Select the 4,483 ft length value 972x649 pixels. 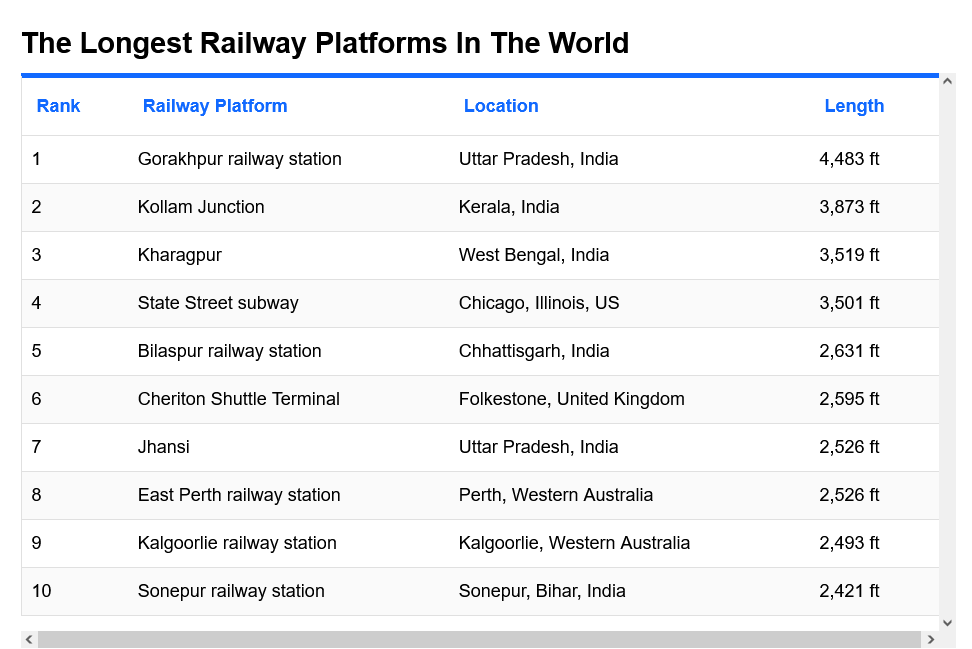(849, 159)
